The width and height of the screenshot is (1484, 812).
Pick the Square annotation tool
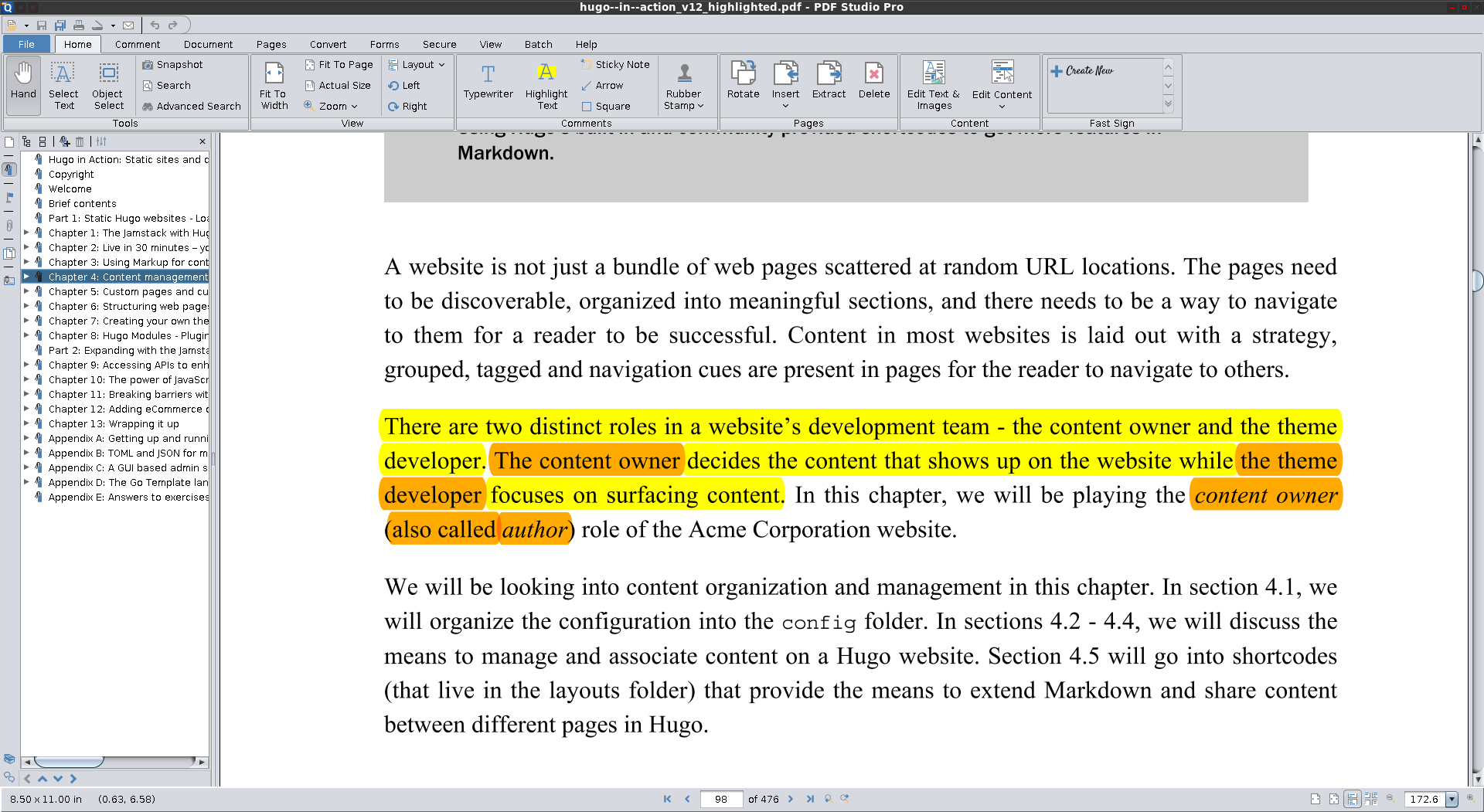coord(606,107)
